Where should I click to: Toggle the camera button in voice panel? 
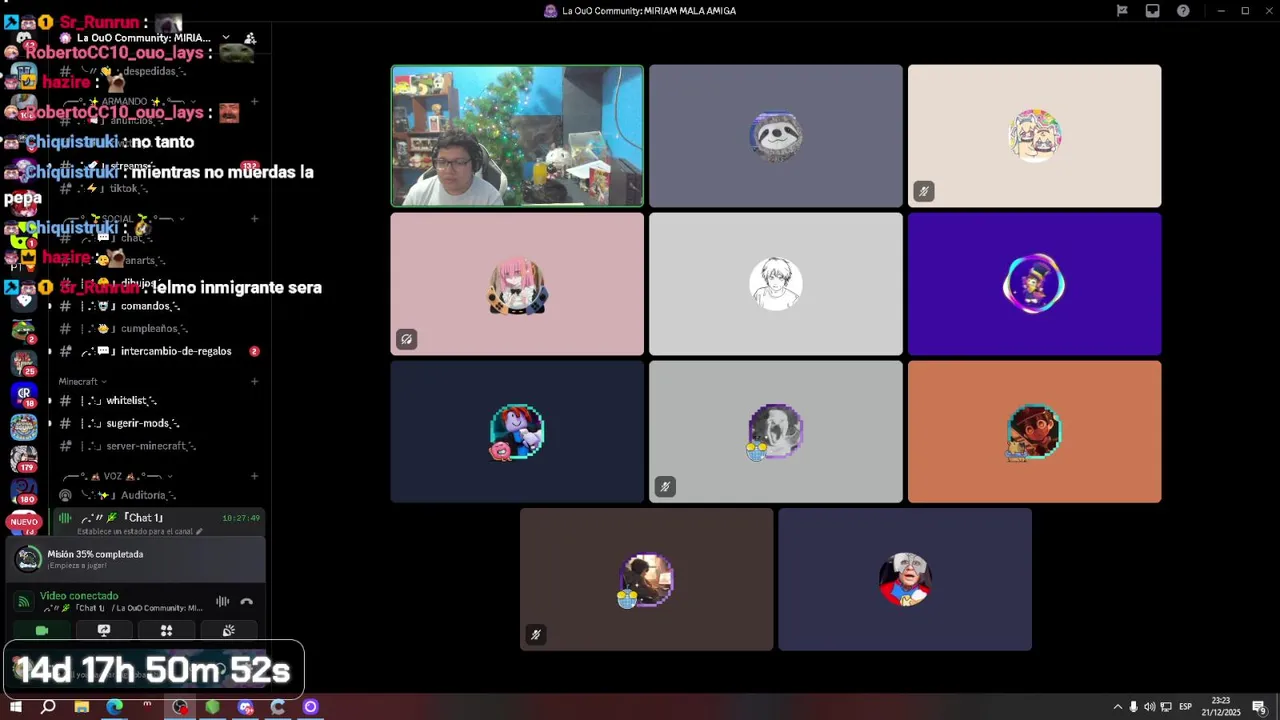42,630
